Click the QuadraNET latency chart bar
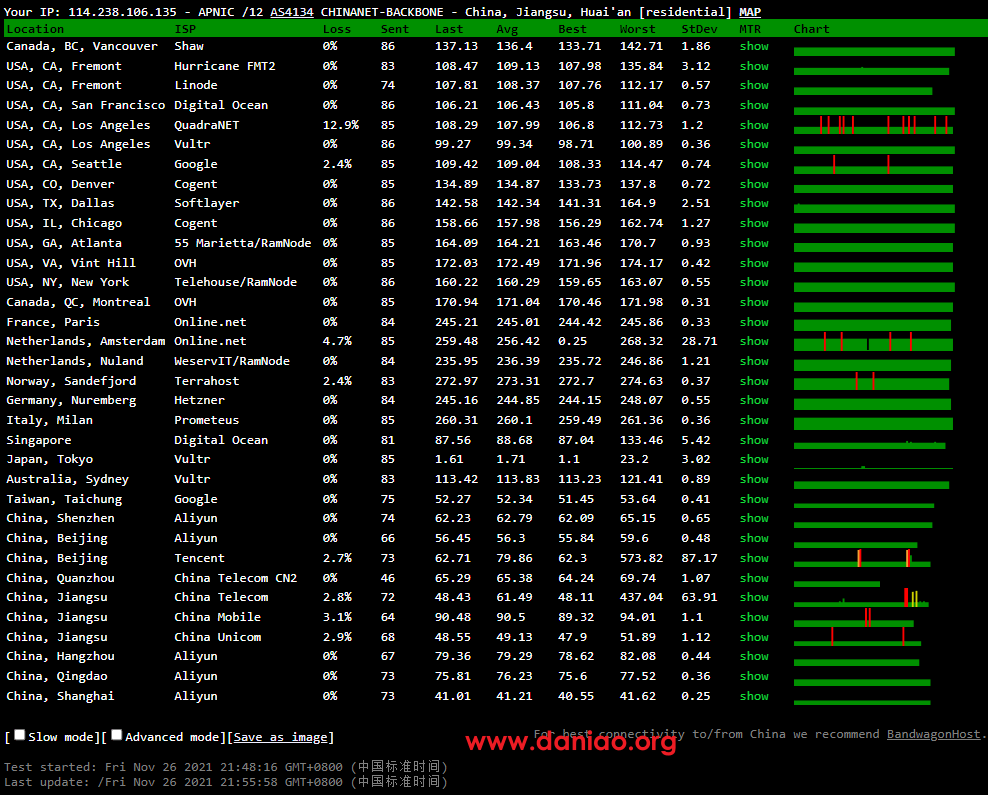988x795 pixels. coord(873,125)
